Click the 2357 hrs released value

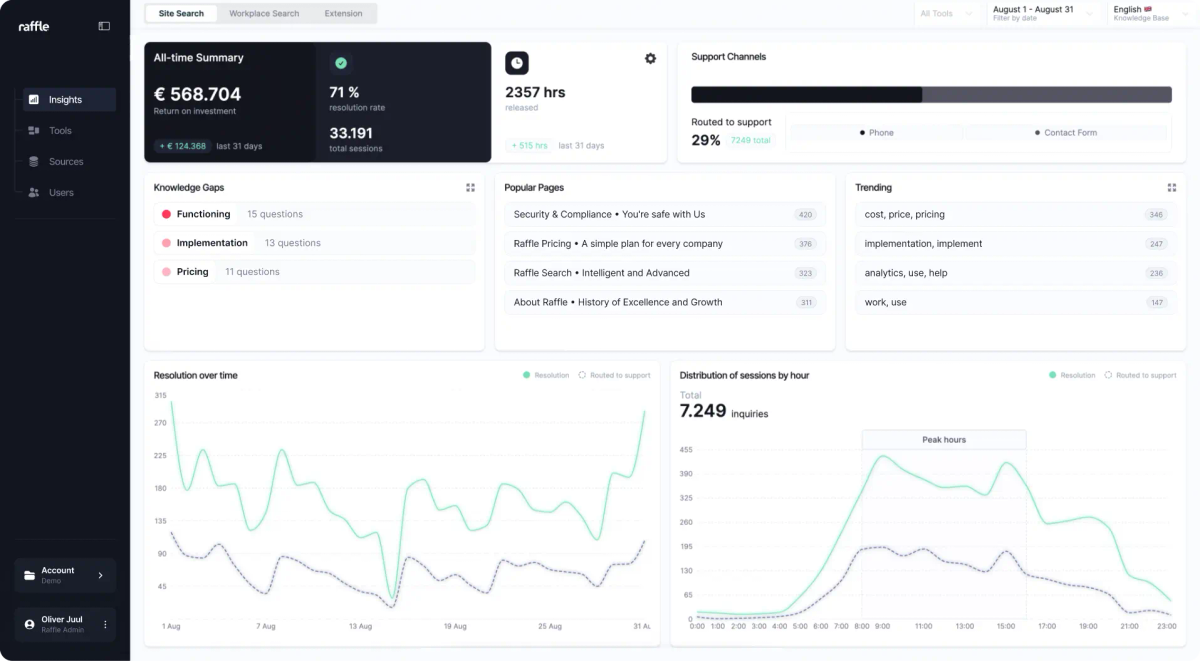tap(535, 92)
